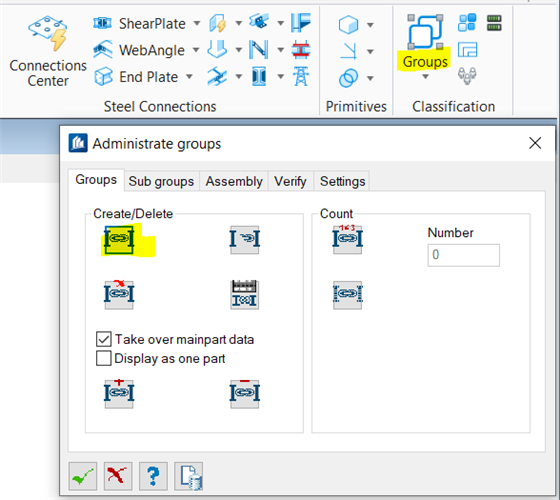Click the delete group icon with red X

119,295
